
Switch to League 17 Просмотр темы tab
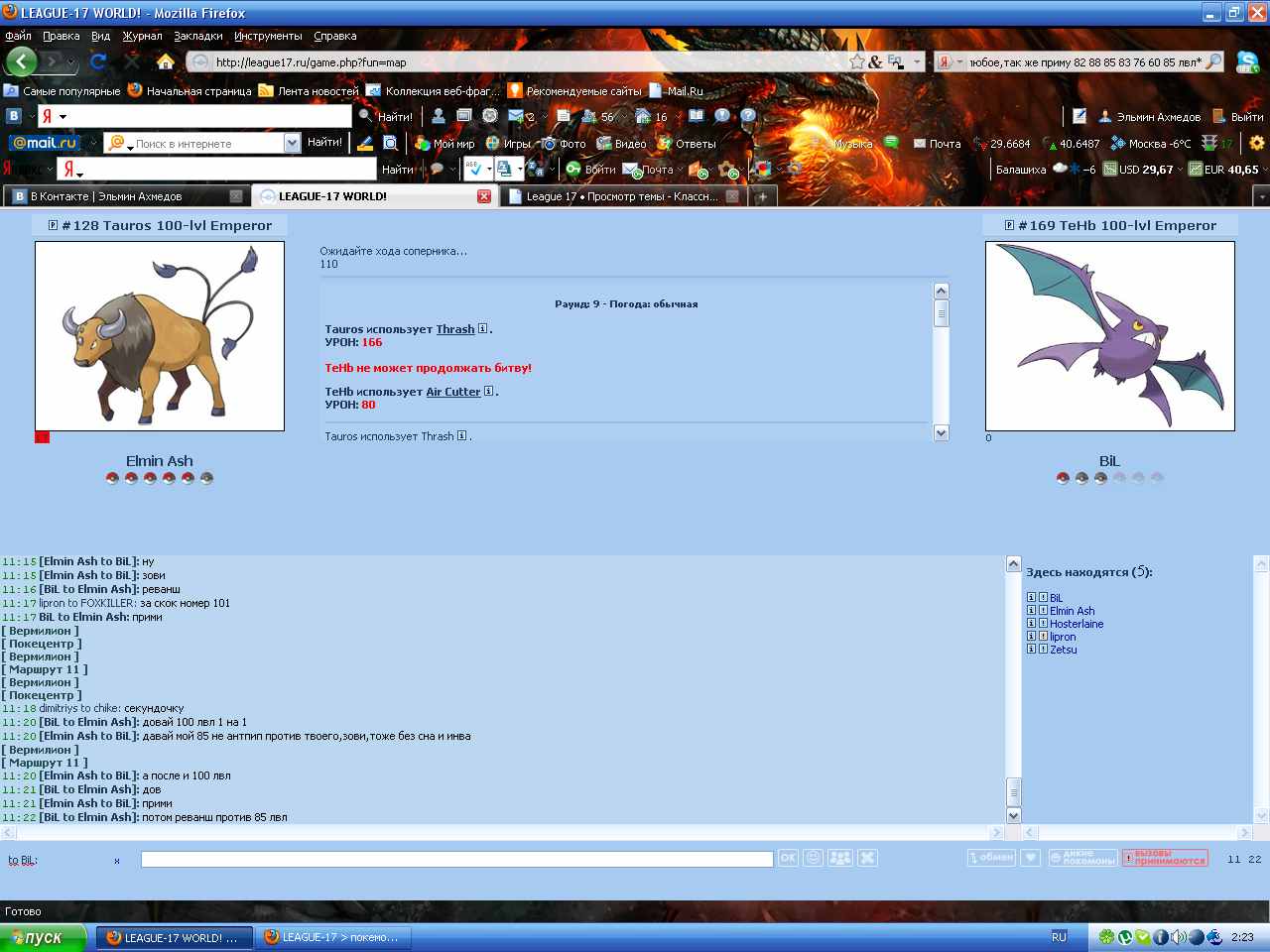tap(622, 196)
